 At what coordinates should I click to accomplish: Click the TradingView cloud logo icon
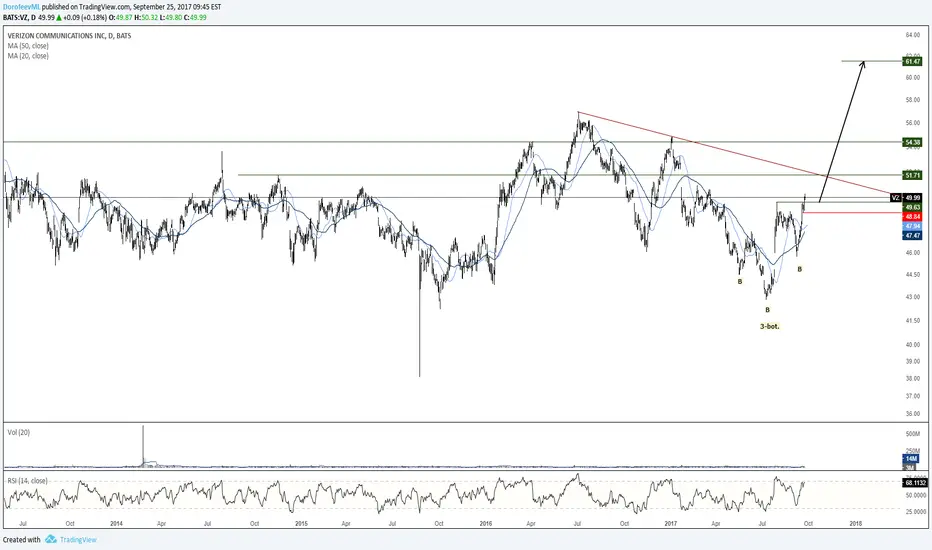tap(51, 539)
